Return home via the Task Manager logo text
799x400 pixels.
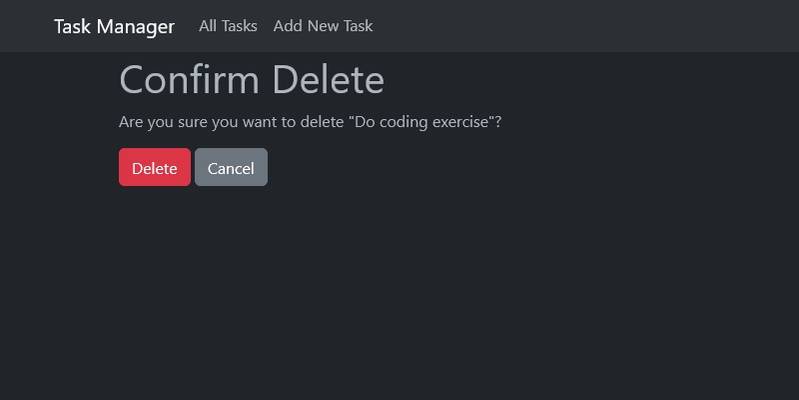tap(114, 26)
